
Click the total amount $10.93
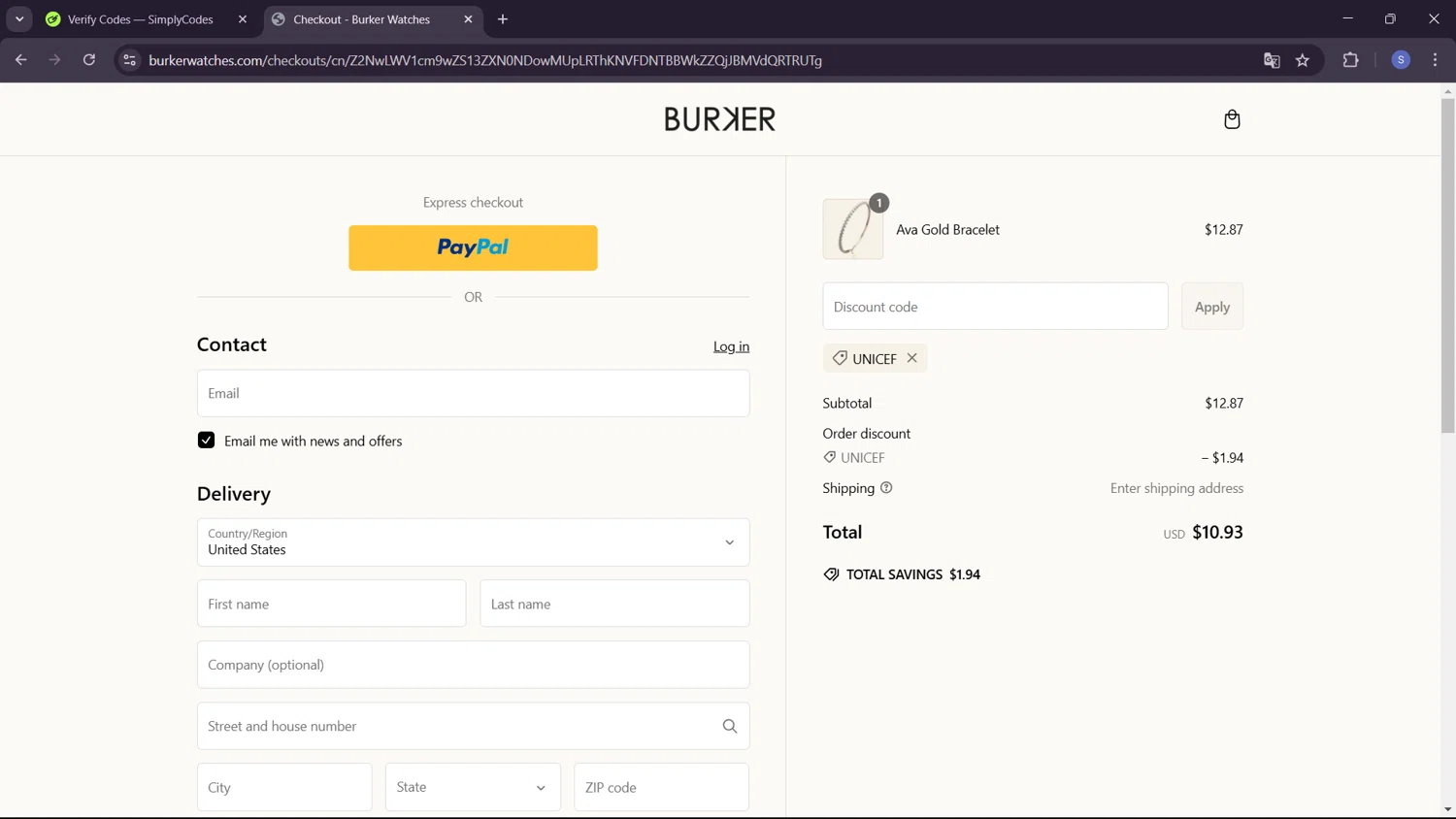pyautogui.click(x=1217, y=532)
